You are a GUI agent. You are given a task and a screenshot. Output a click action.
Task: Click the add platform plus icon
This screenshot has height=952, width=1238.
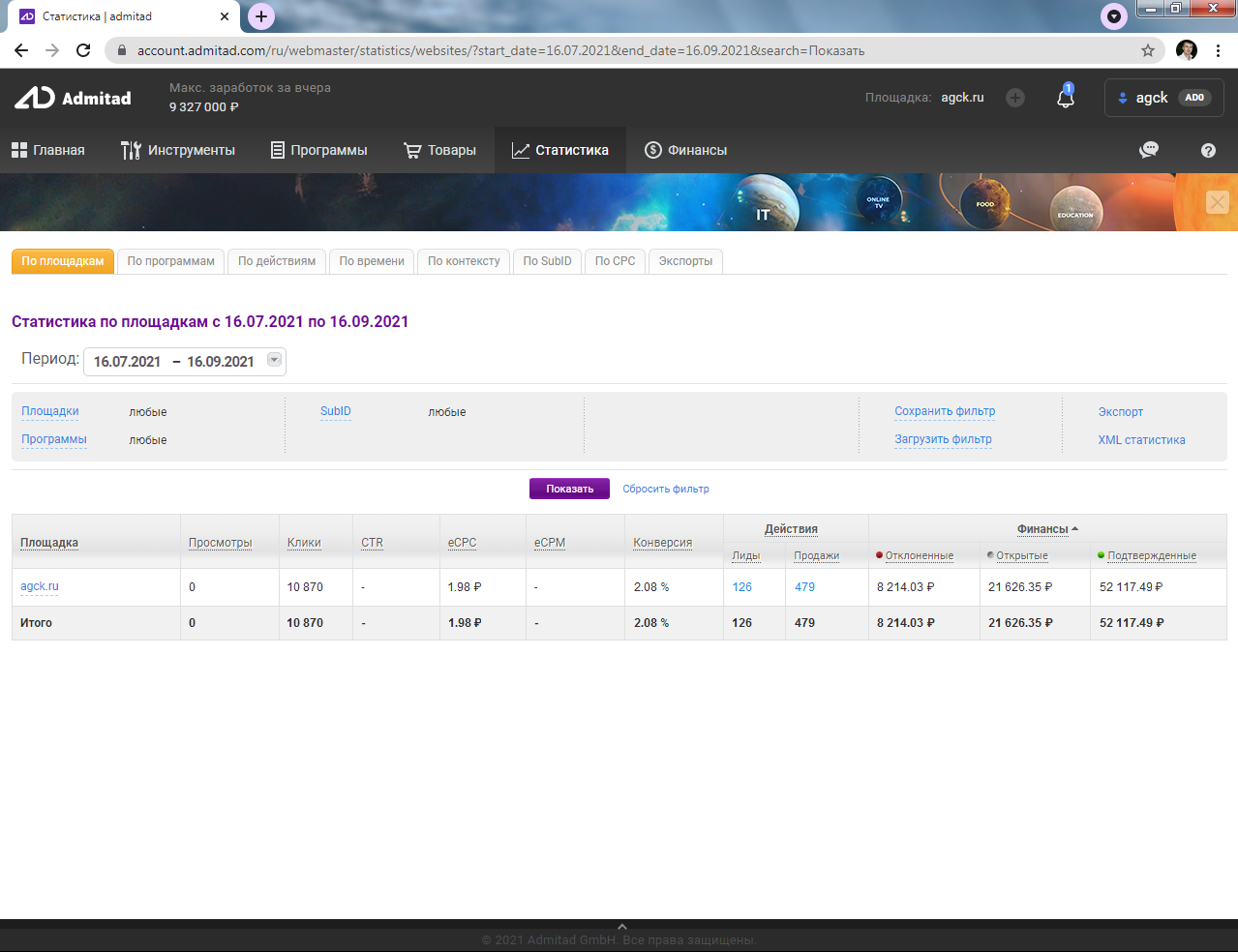[x=1014, y=98]
